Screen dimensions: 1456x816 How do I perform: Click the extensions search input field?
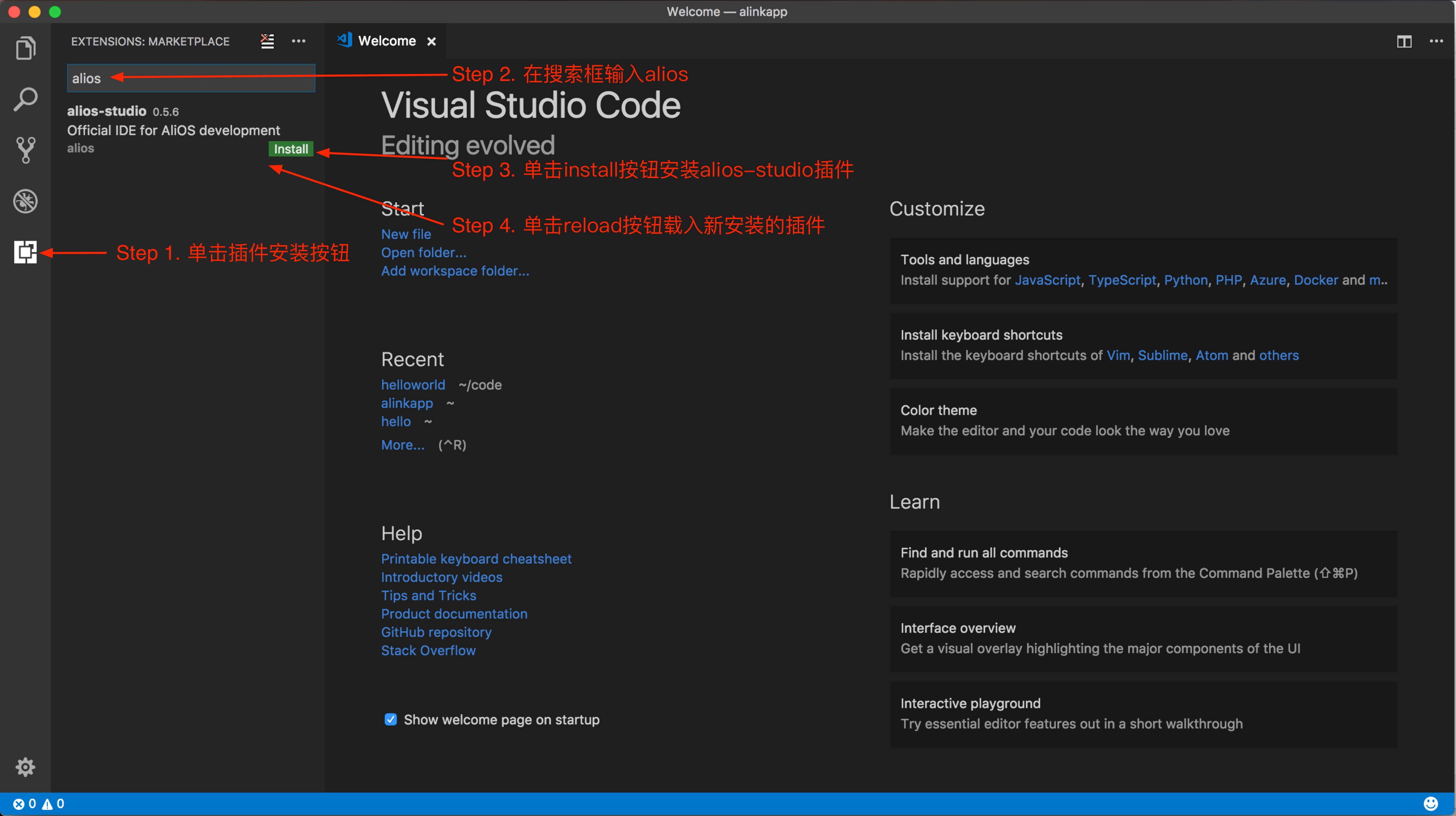pos(191,78)
